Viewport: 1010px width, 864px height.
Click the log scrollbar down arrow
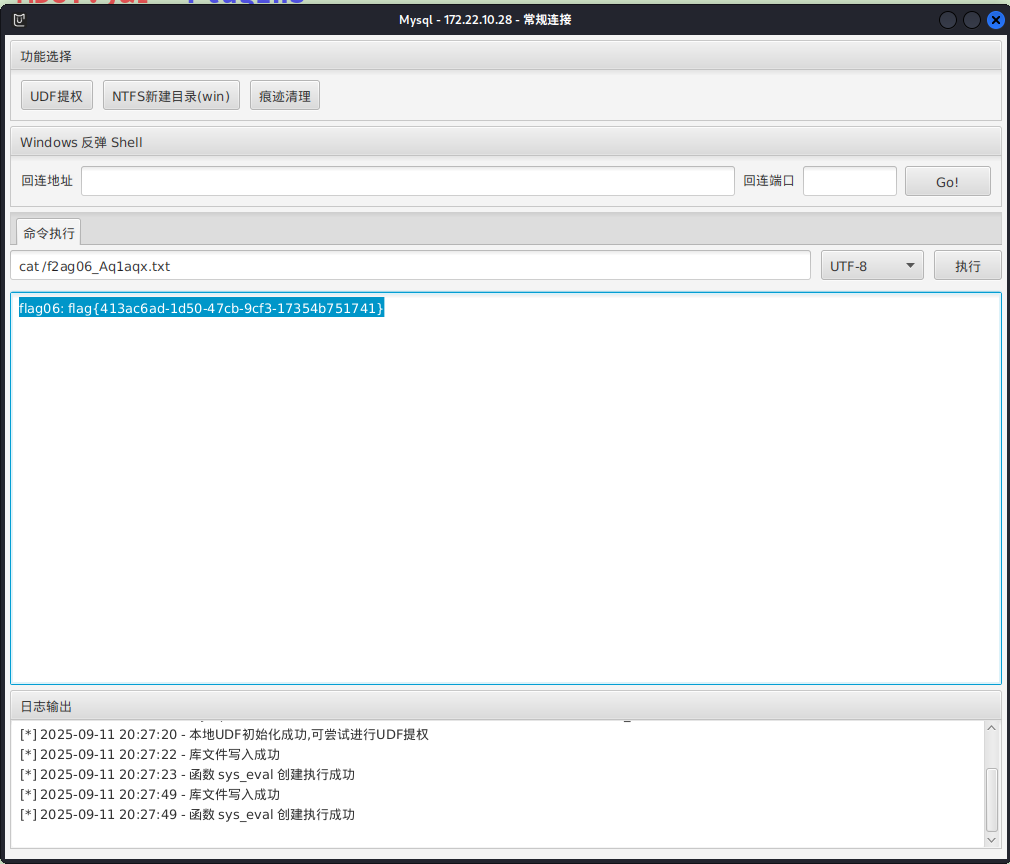(x=992, y=840)
